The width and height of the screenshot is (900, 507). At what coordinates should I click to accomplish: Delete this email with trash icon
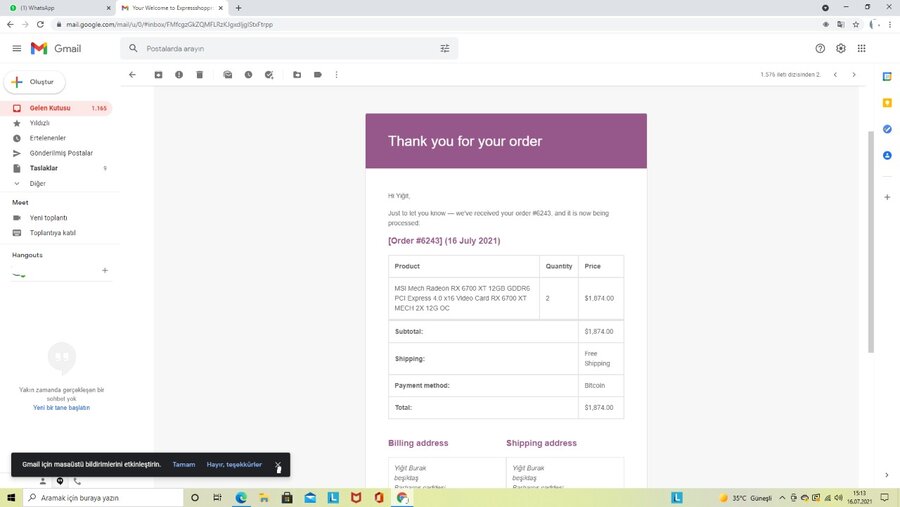(200, 75)
